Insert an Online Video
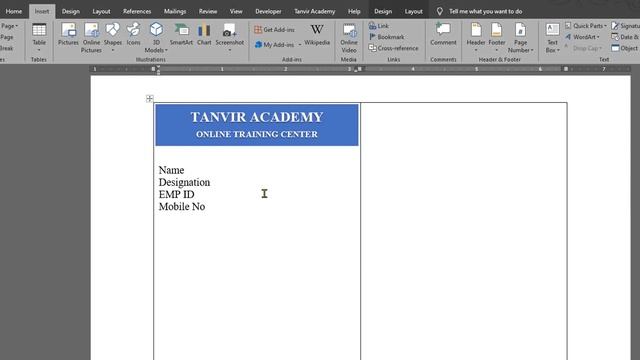The height and width of the screenshot is (360, 640). point(349,38)
